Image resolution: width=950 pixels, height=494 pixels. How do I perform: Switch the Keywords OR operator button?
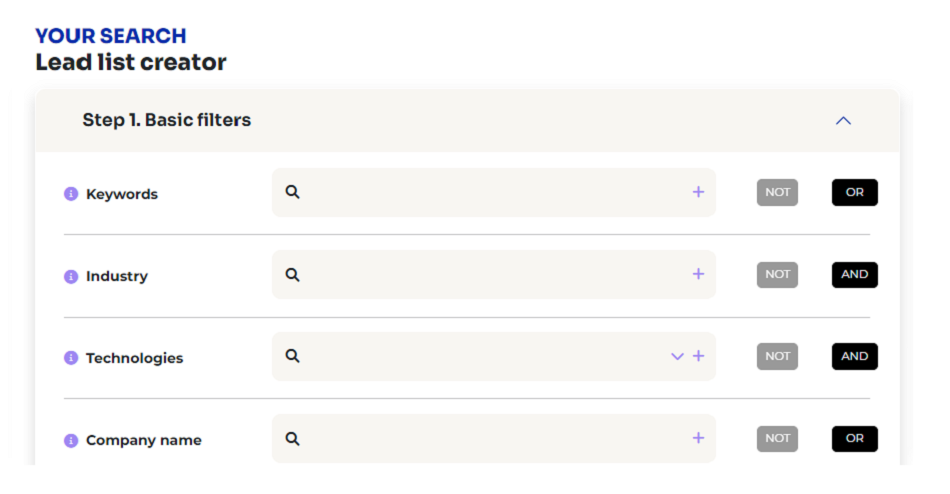tap(854, 192)
